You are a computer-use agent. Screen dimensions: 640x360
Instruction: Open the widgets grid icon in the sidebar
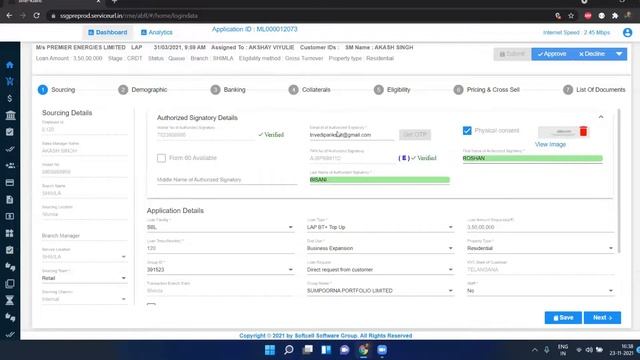pyautogui.click(x=10, y=233)
